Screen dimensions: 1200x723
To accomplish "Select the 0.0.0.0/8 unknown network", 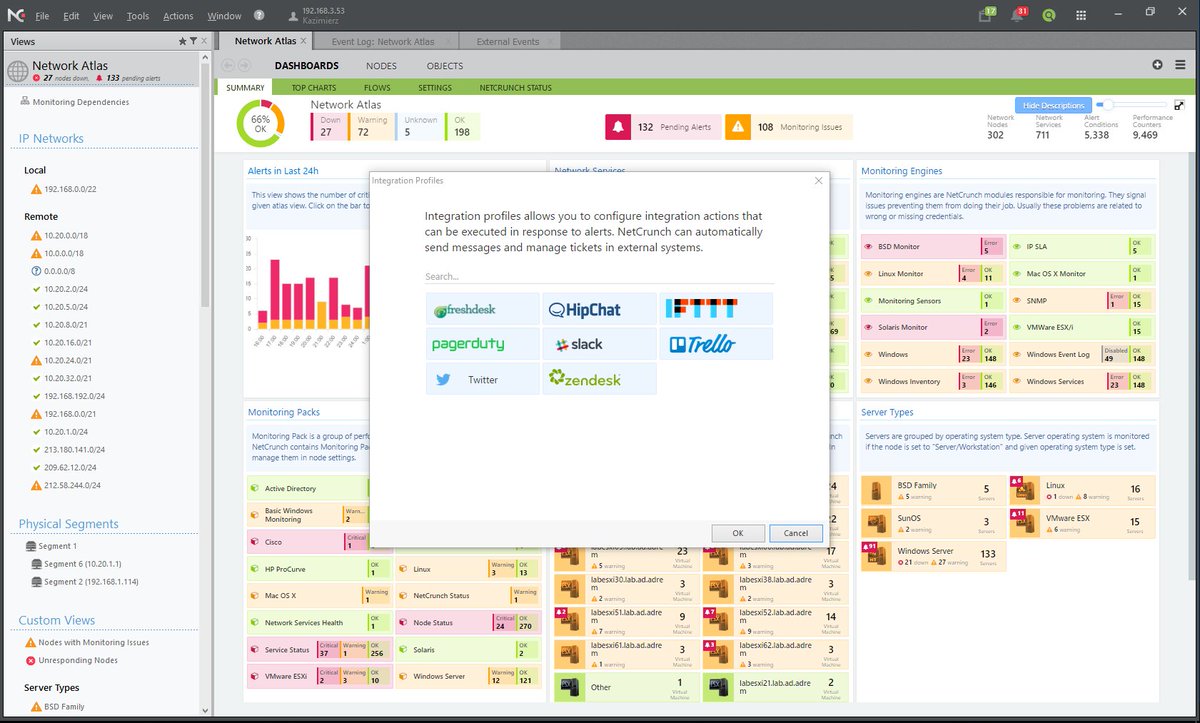I will 59,270.
